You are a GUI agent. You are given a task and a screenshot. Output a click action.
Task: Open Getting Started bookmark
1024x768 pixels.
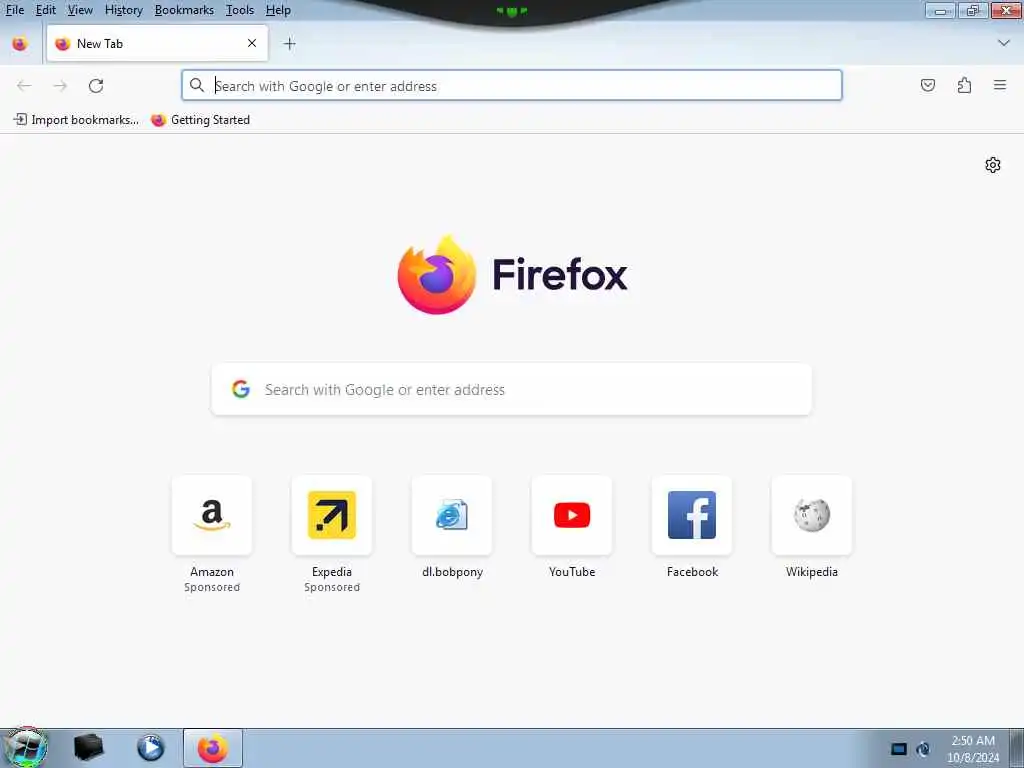coord(200,120)
